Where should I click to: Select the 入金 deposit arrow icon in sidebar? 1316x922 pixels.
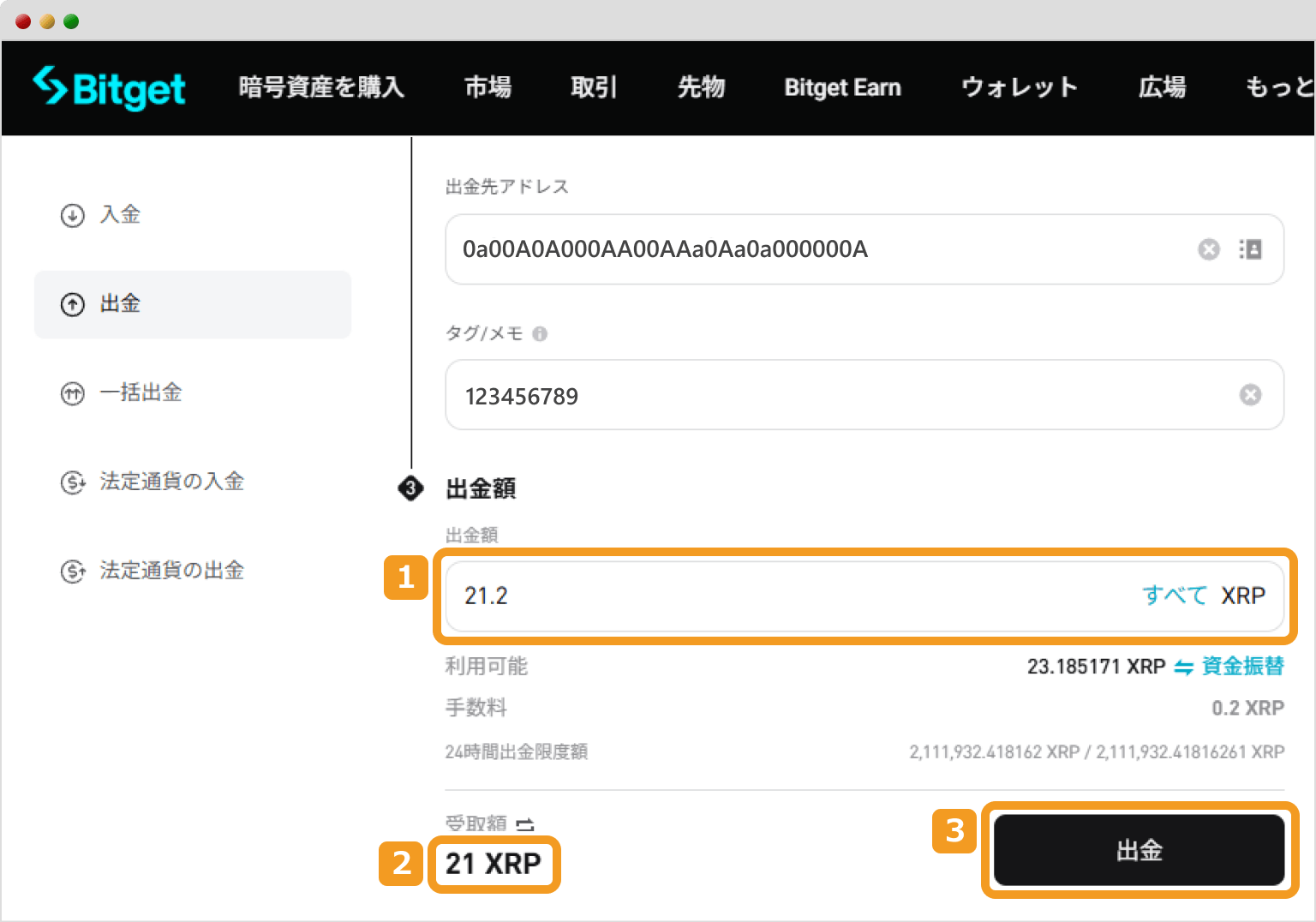click(x=72, y=216)
